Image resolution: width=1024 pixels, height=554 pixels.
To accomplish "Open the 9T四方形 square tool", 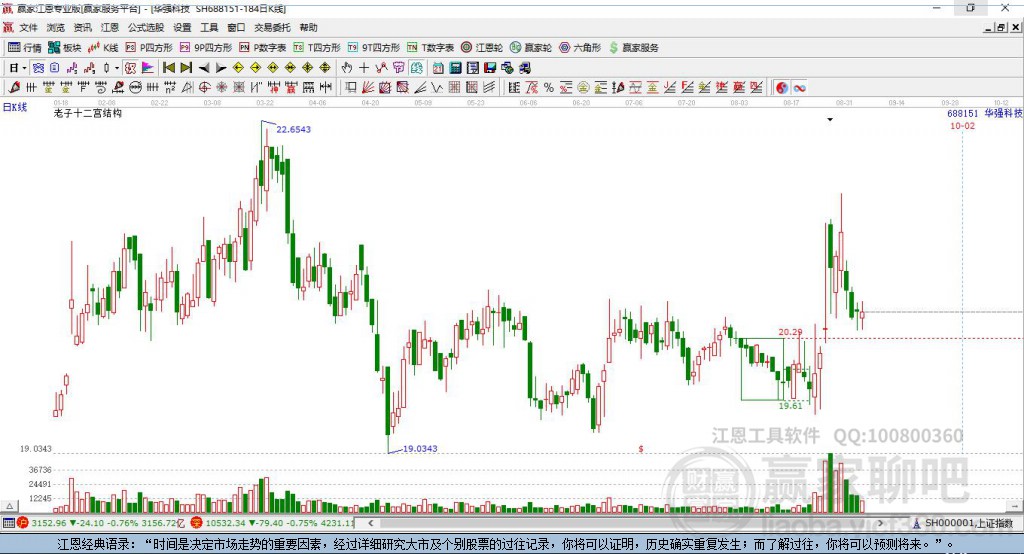I will click(x=374, y=48).
